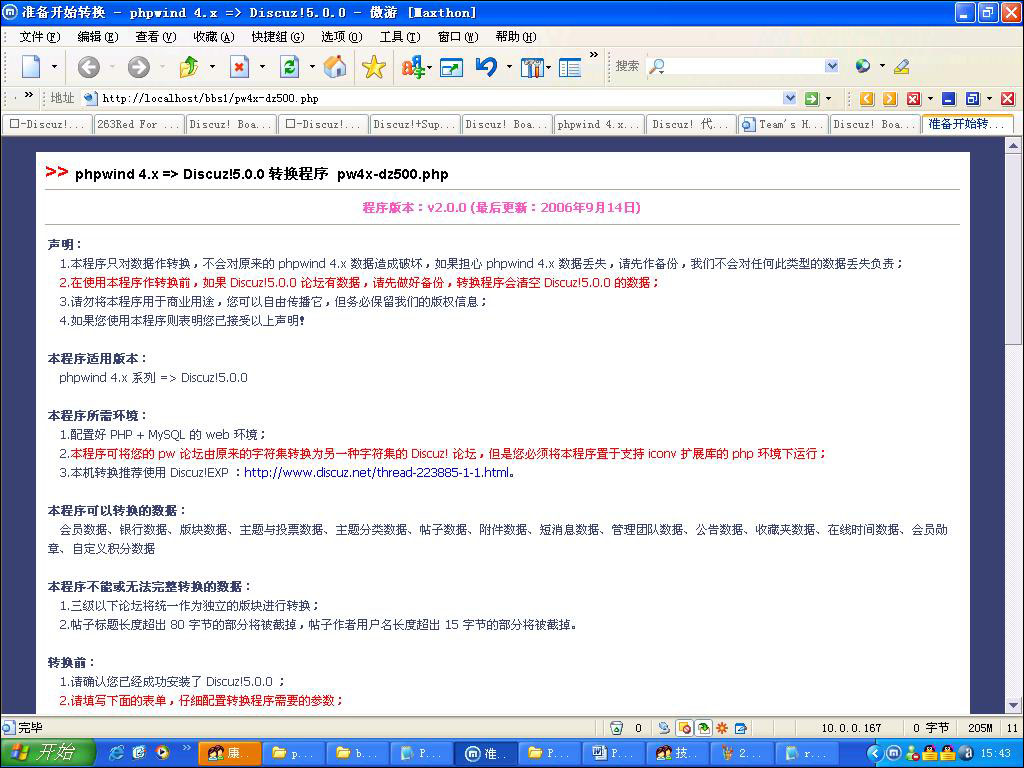
Task: Open the 快捷组(G) menu
Action: 278,37
